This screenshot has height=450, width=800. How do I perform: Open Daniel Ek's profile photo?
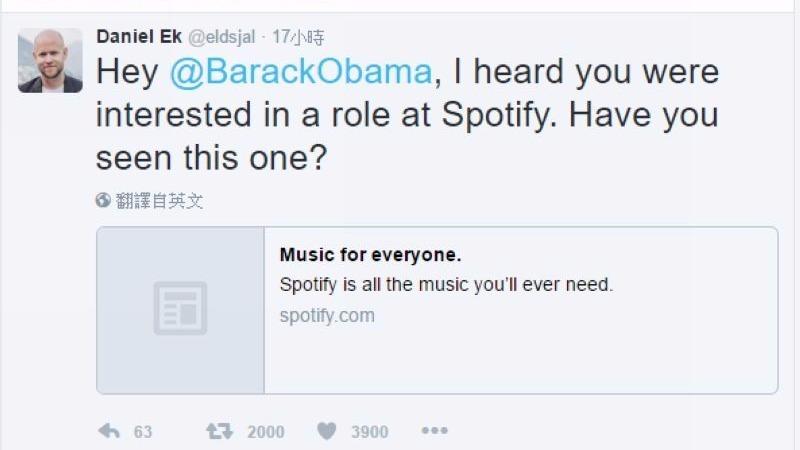[x=51, y=60]
